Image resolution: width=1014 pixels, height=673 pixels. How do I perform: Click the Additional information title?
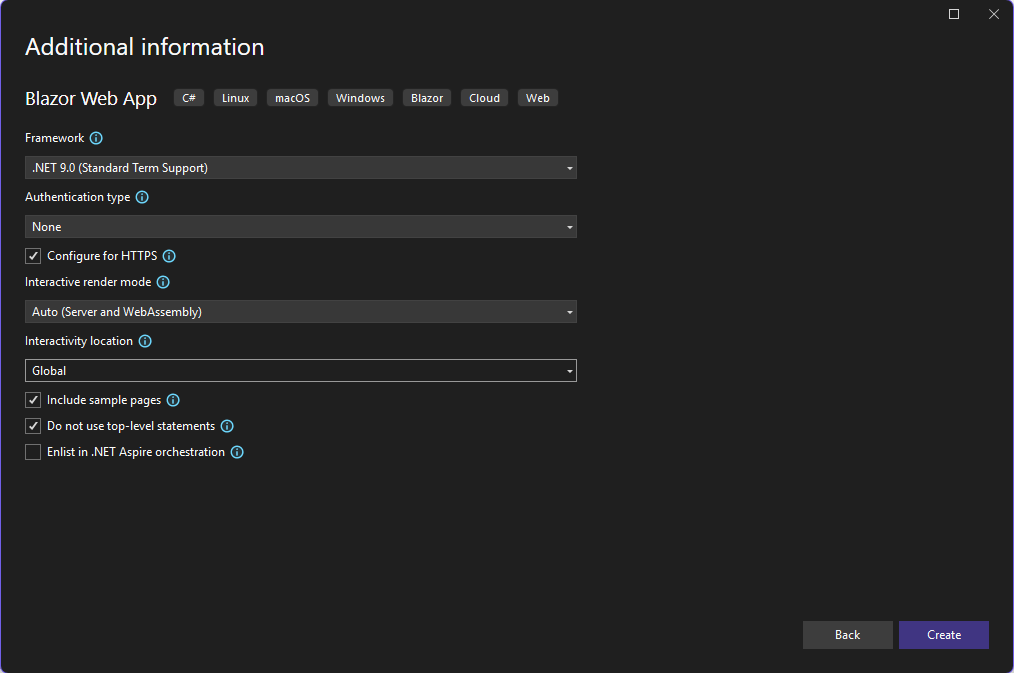pyautogui.click(x=145, y=47)
